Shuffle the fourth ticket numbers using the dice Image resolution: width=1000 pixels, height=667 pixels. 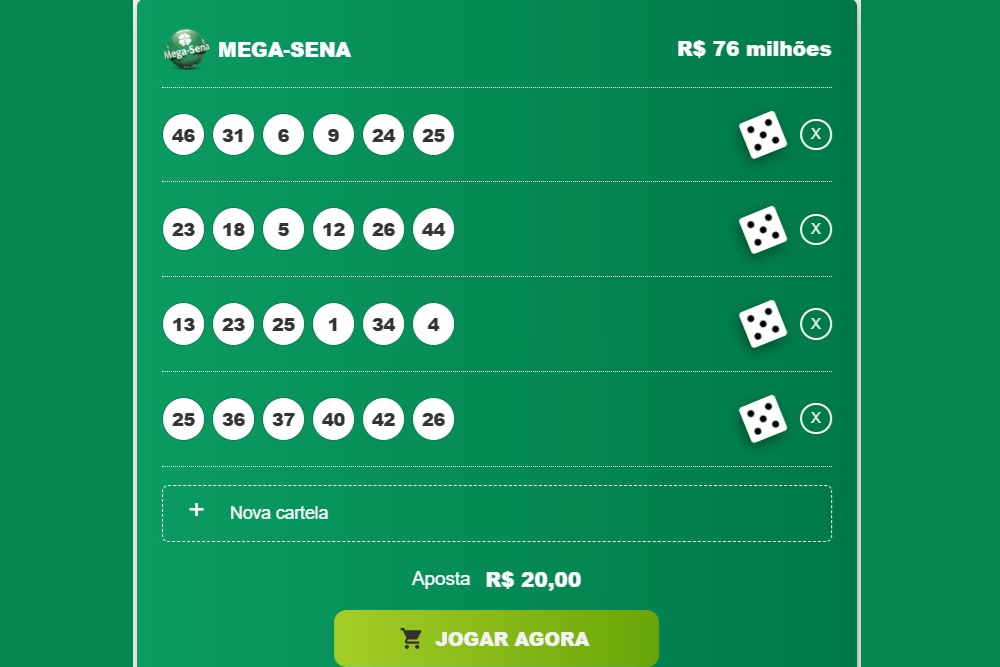click(762, 418)
